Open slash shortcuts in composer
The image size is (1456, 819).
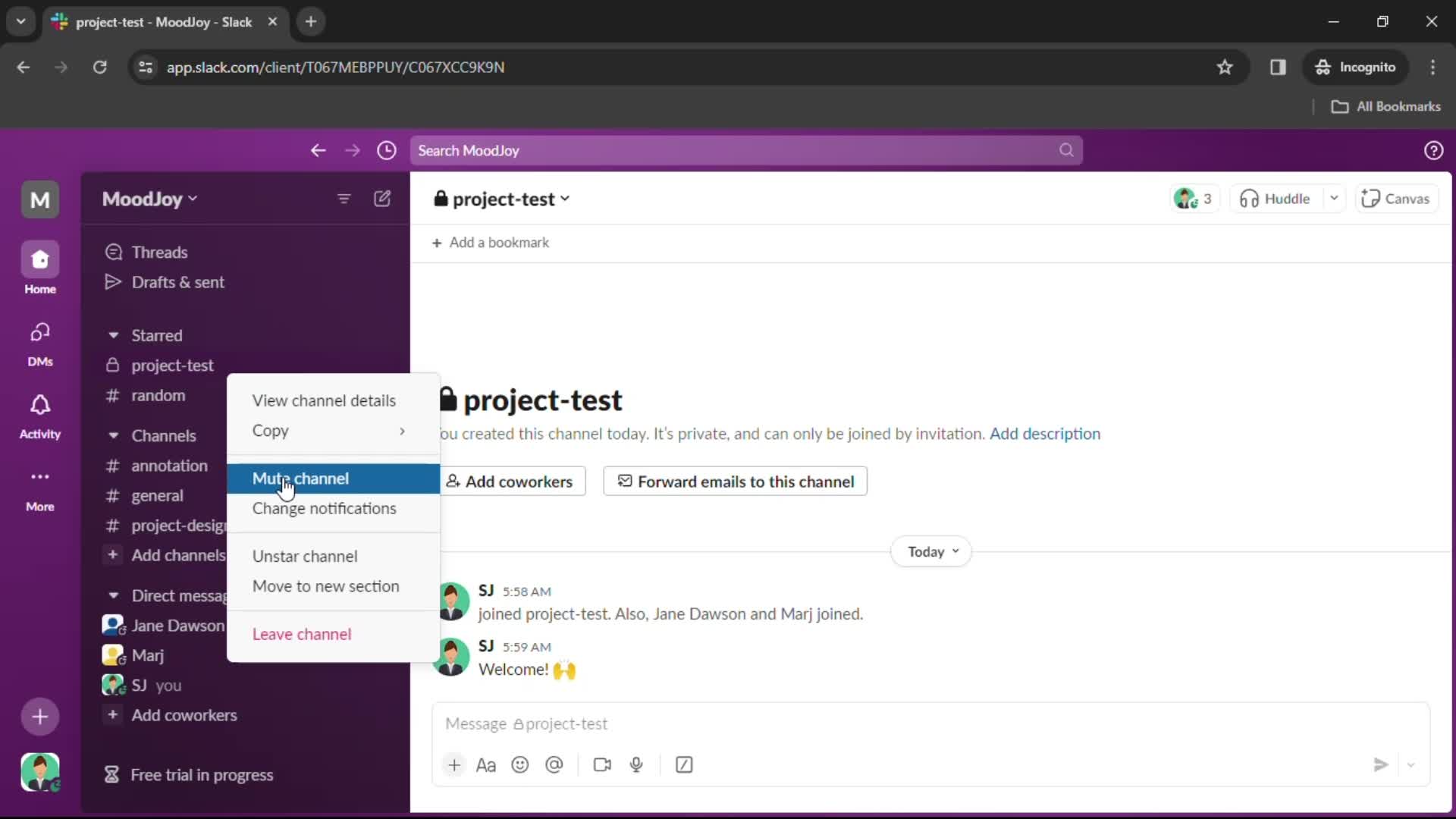684,764
